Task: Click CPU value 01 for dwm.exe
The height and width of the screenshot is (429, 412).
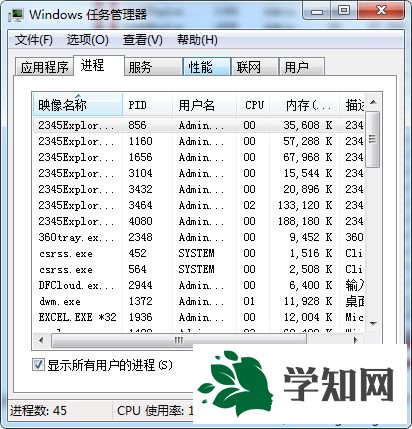Action: [x=249, y=301]
